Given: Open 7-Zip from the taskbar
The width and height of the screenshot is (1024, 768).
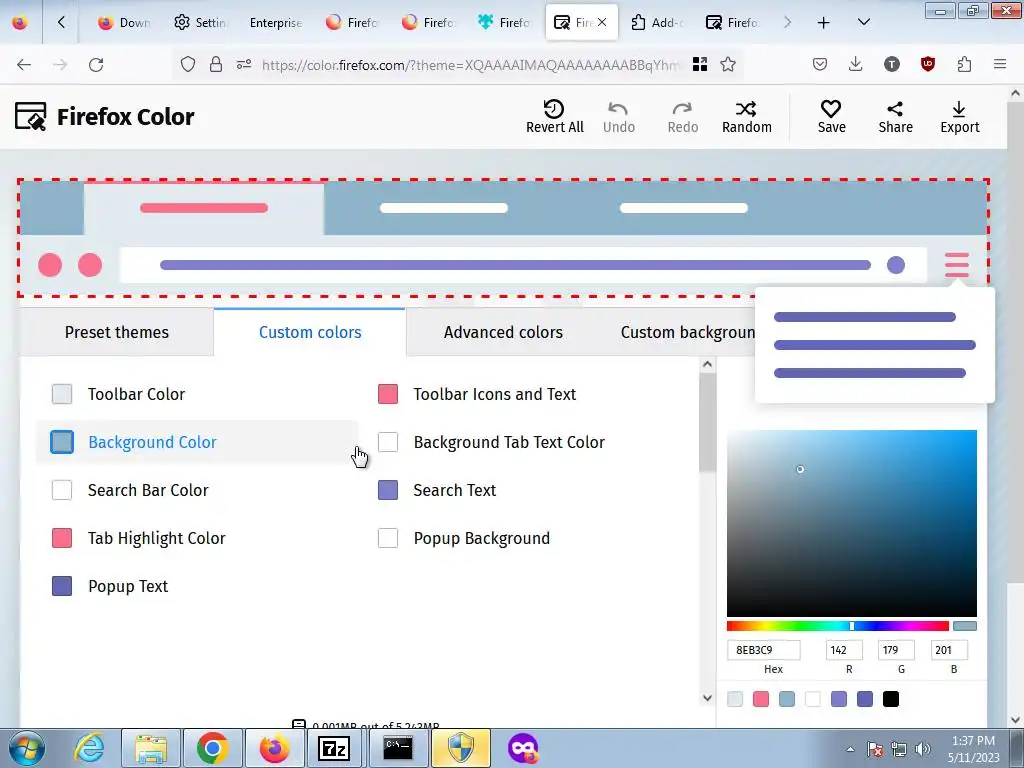Looking at the screenshot, I should tap(334, 748).
